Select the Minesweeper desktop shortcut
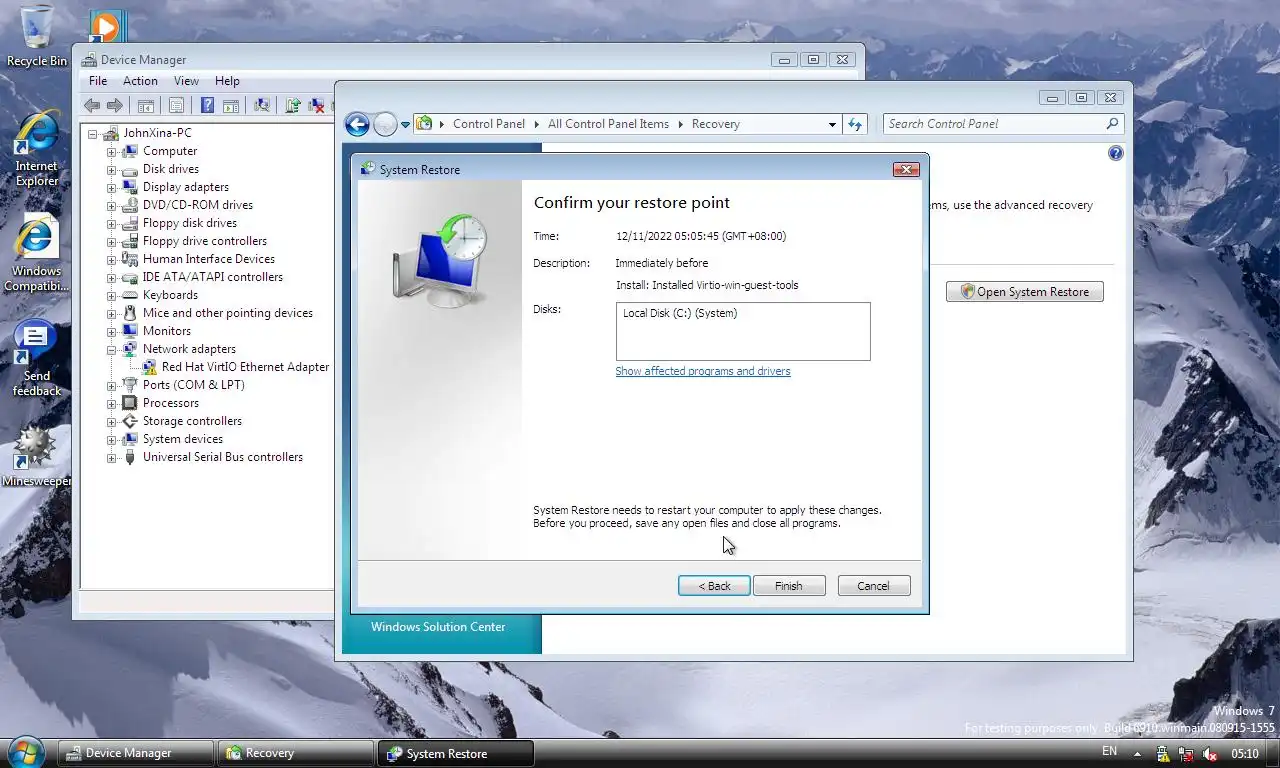This screenshot has height=768, width=1280. point(37,455)
